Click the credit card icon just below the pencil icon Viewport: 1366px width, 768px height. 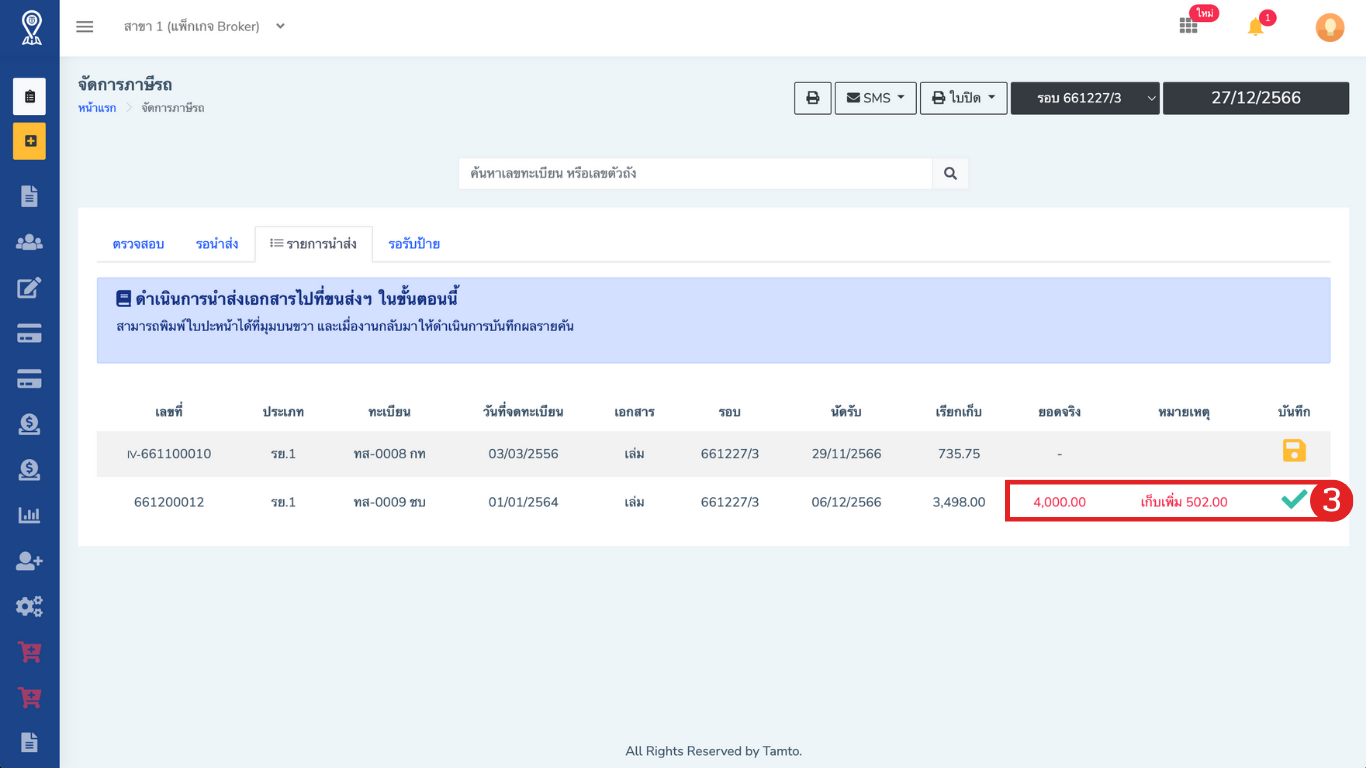point(30,334)
